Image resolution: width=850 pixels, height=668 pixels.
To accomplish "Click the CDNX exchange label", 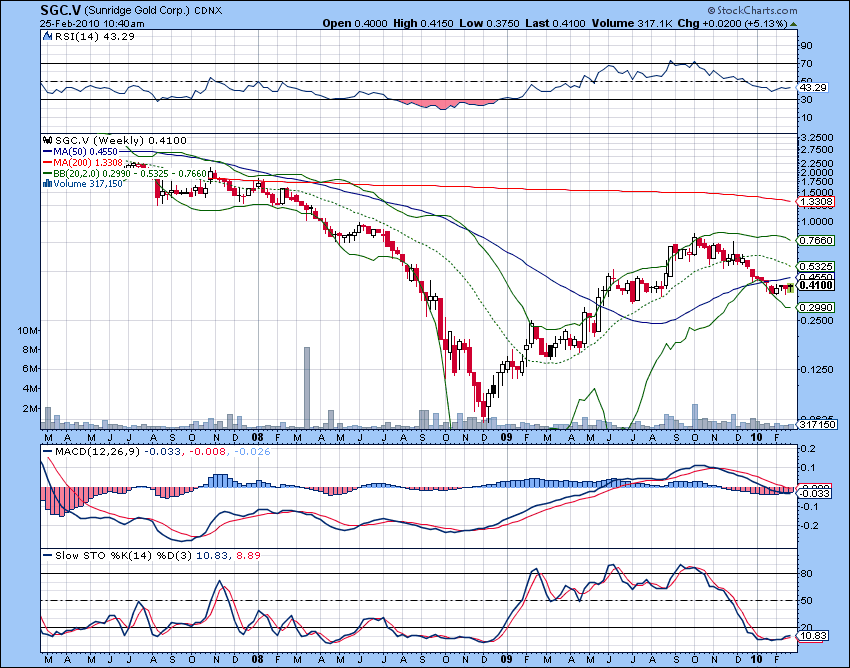I will click(208, 11).
